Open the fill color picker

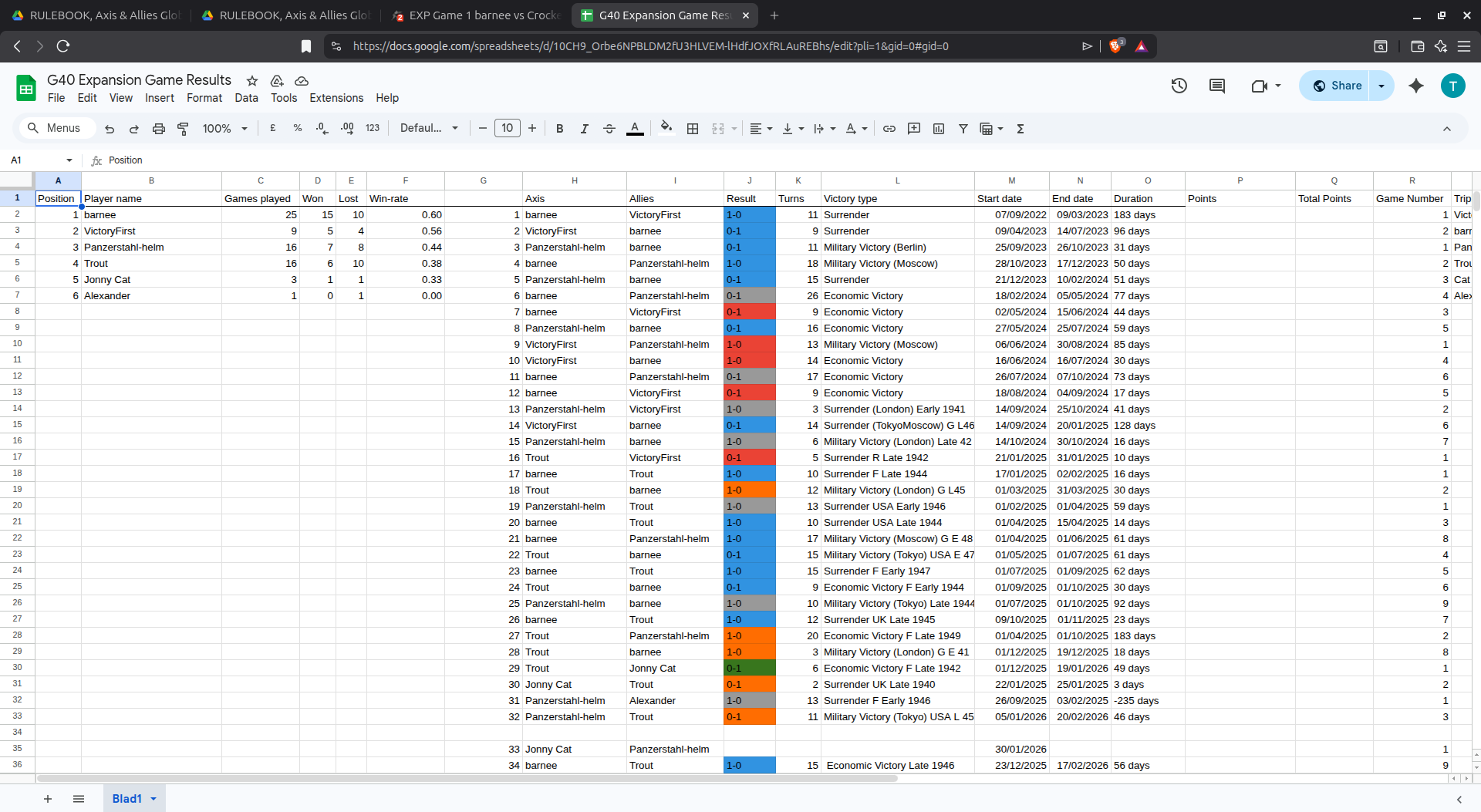pos(666,129)
